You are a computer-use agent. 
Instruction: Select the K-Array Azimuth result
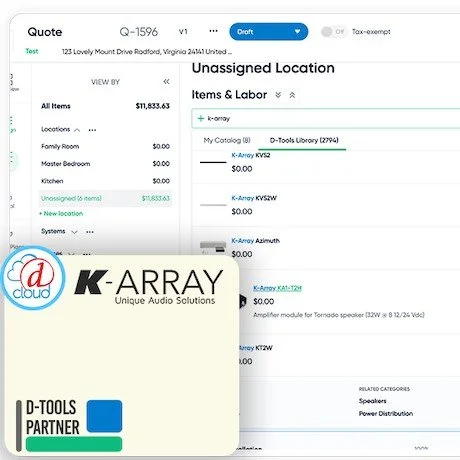tap(255, 241)
